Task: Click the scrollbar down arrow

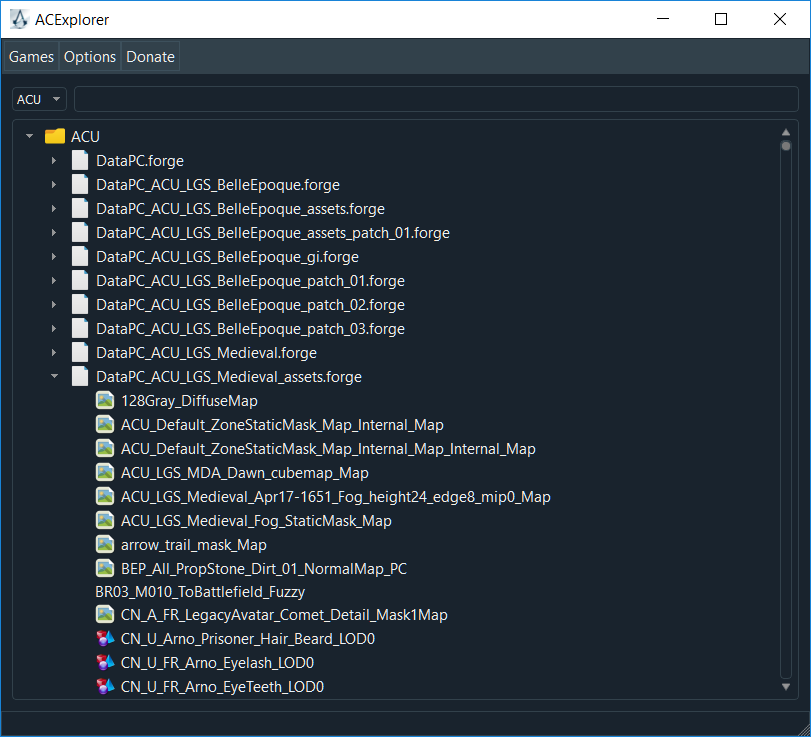Action: coord(786,687)
